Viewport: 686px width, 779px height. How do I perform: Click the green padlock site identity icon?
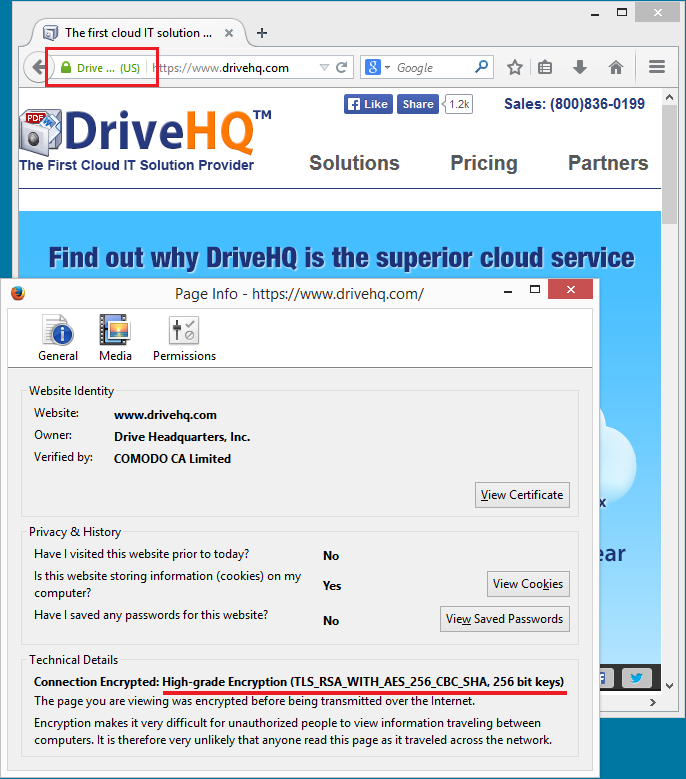click(x=66, y=67)
